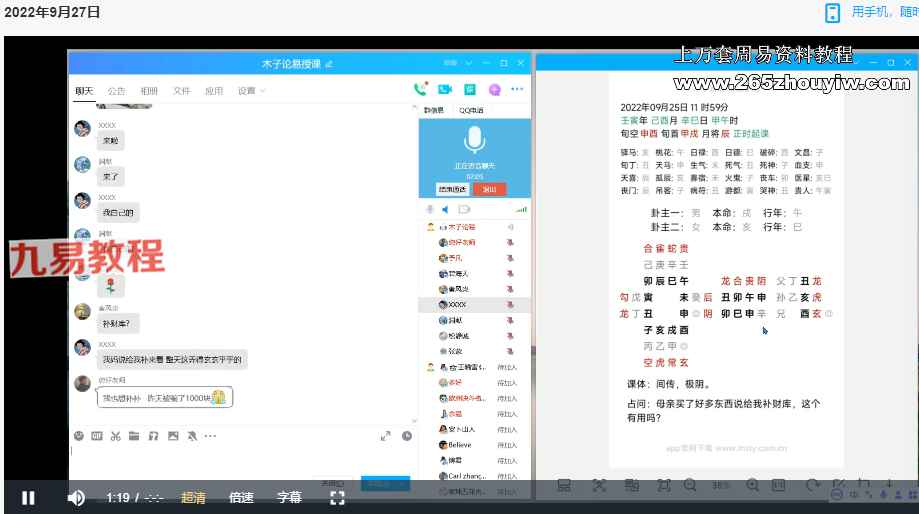The height and width of the screenshot is (514, 919).
Task: Expand the 设置 dropdown menu
Action: pyautogui.click(x=250, y=91)
